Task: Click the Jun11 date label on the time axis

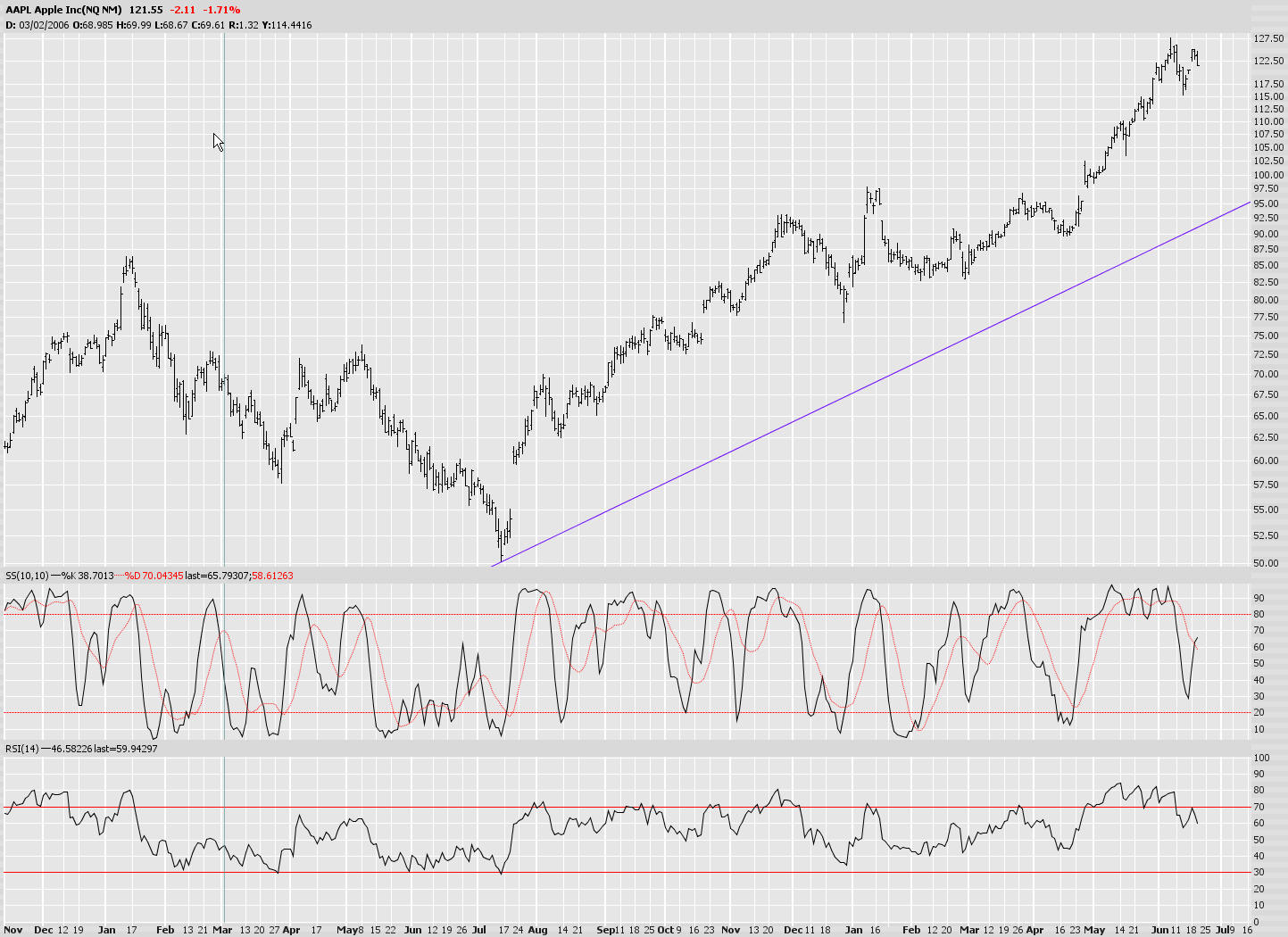Action: click(1167, 929)
